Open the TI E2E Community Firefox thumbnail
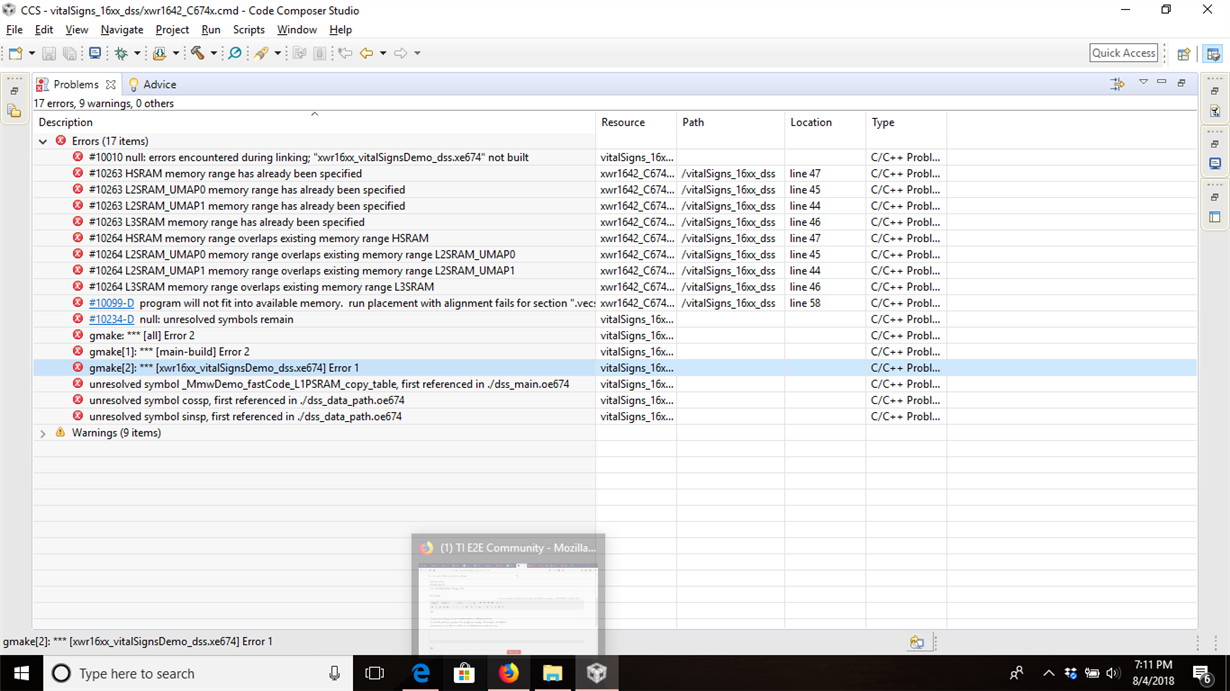Viewport: 1230px width, 691px height. [508, 595]
